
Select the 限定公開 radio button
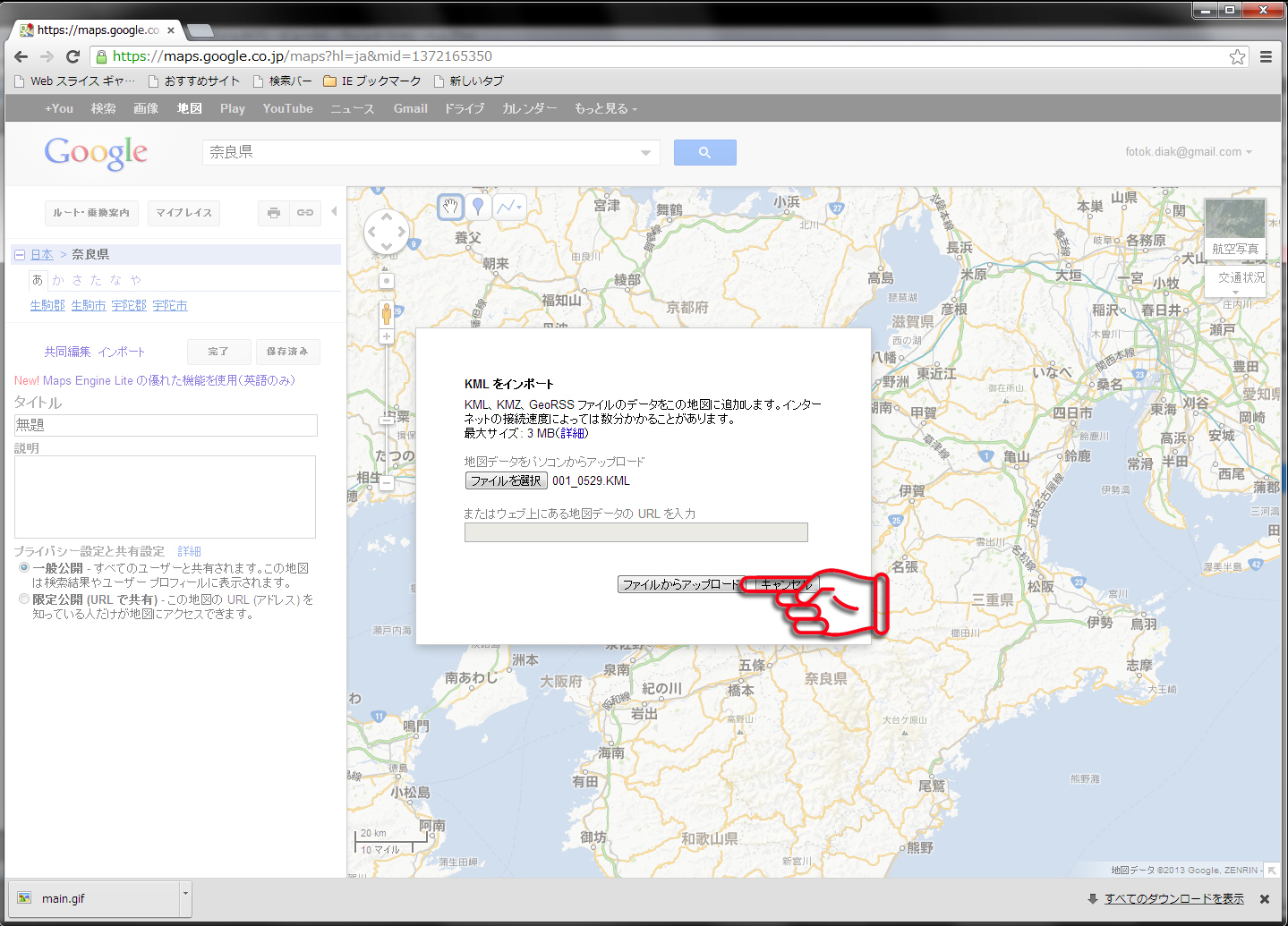click(24, 599)
